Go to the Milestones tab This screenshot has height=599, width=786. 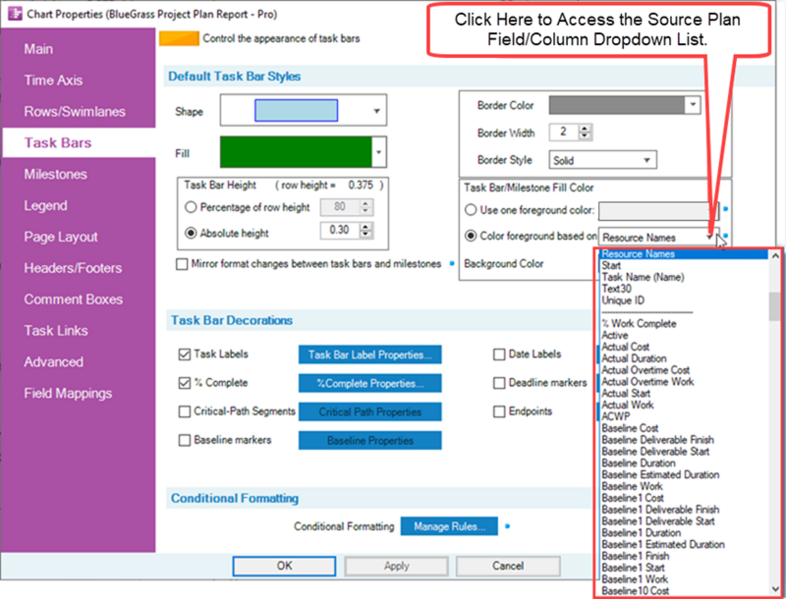[55, 174]
